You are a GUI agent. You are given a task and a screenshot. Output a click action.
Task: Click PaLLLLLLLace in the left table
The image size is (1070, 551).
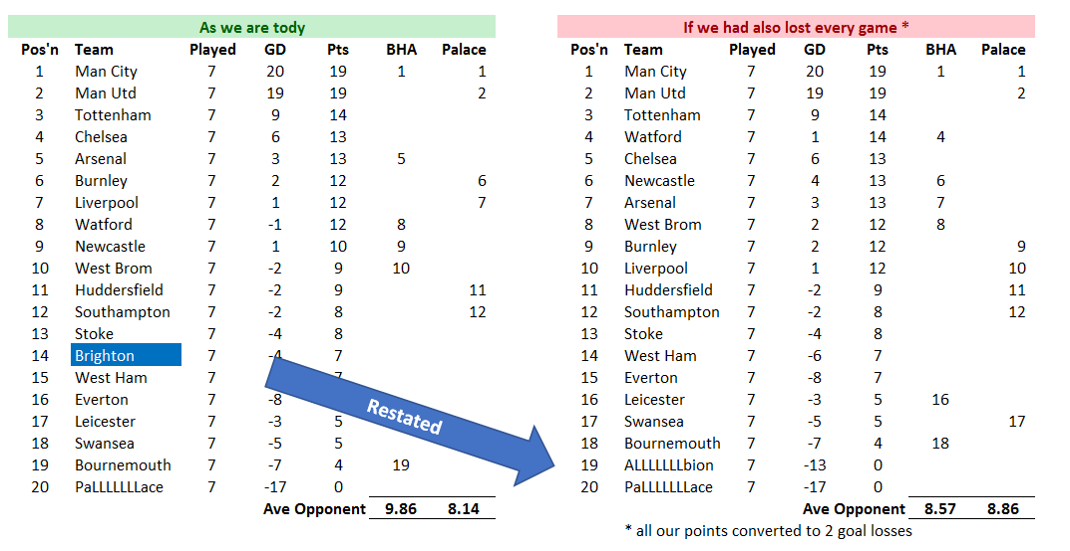119,487
